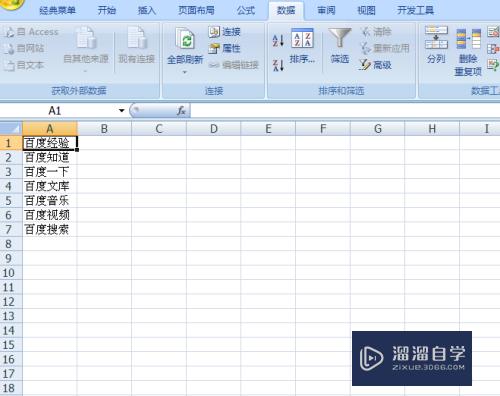Select row 1 header

pos(11,143)
